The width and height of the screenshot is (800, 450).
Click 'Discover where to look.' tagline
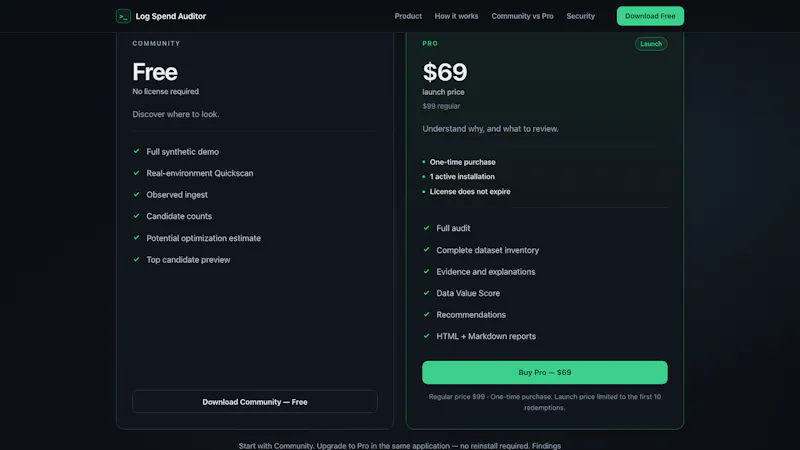tap(176, 114)
